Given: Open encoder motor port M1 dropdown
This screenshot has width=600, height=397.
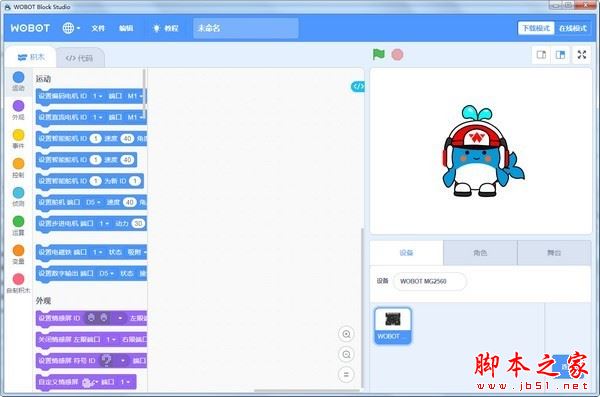Looking at the screenshot, I should 135,96.
